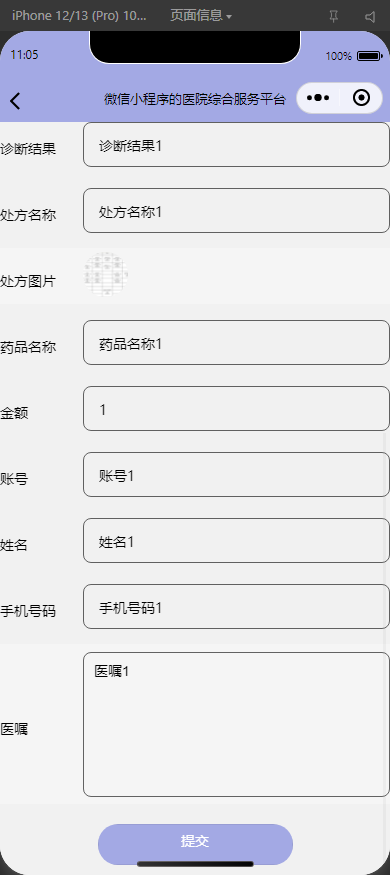Click the page title 微信小程序的医院综合服务平台
The image size is (390, 875).
pyautogui.click(x=195, y=99)
